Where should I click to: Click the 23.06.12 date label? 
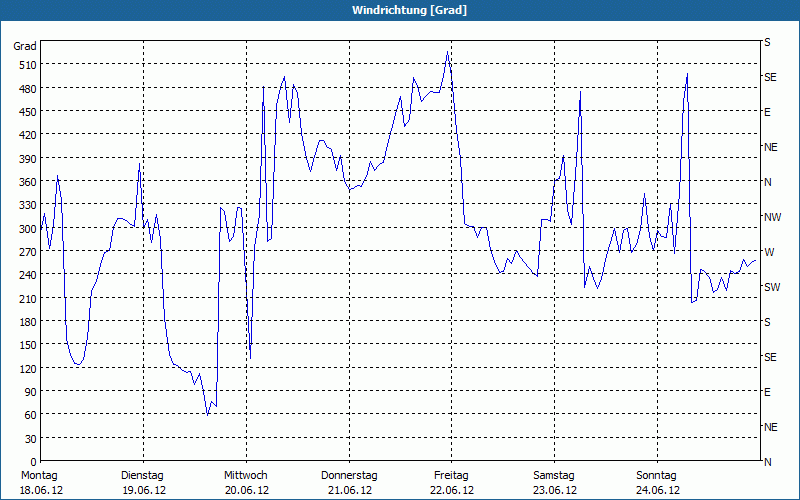tap(555, 490)
